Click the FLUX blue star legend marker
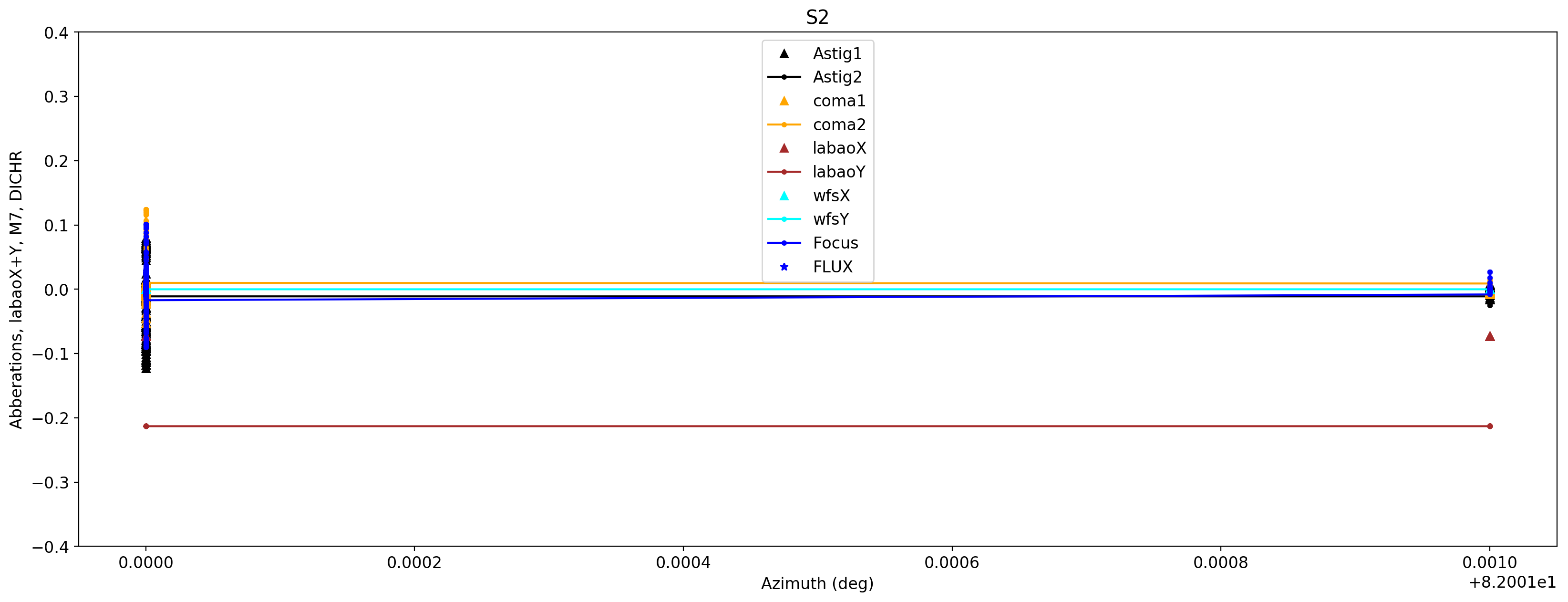Image resolution: width=1568 pixels, height=602 pixels. [784, 267]
